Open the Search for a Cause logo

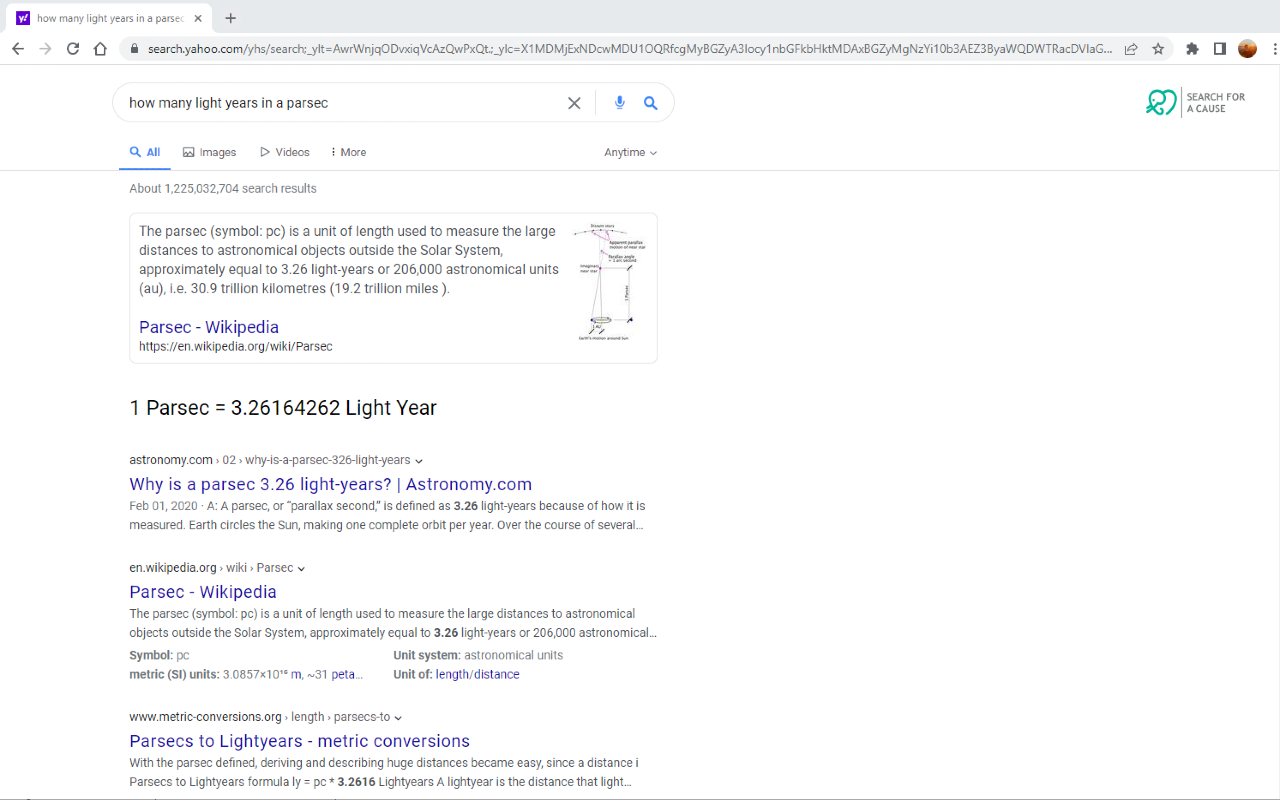coord(1196,103)
